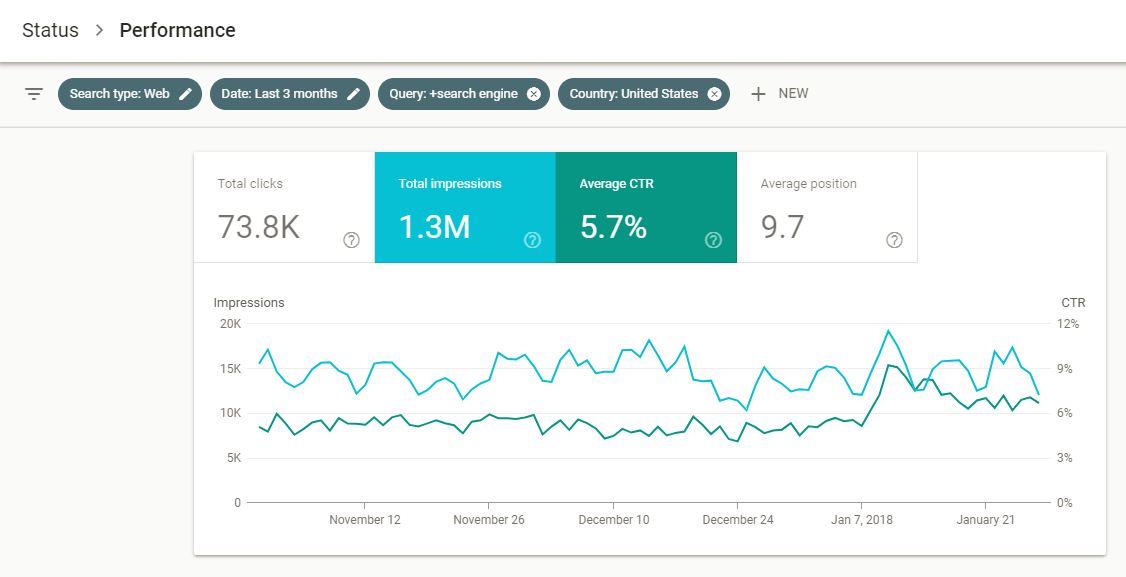Image resolution: width=1126 pixels, height=577 pixels.
Task: Go to Status breadcrumb
Action: pos(50,30)
